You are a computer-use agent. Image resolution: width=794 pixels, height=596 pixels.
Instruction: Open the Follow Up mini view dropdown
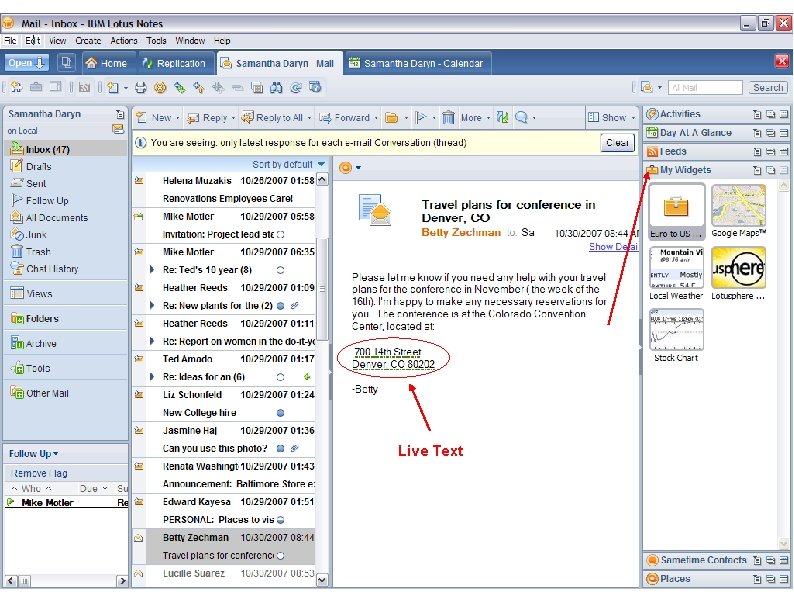[33, 454]
